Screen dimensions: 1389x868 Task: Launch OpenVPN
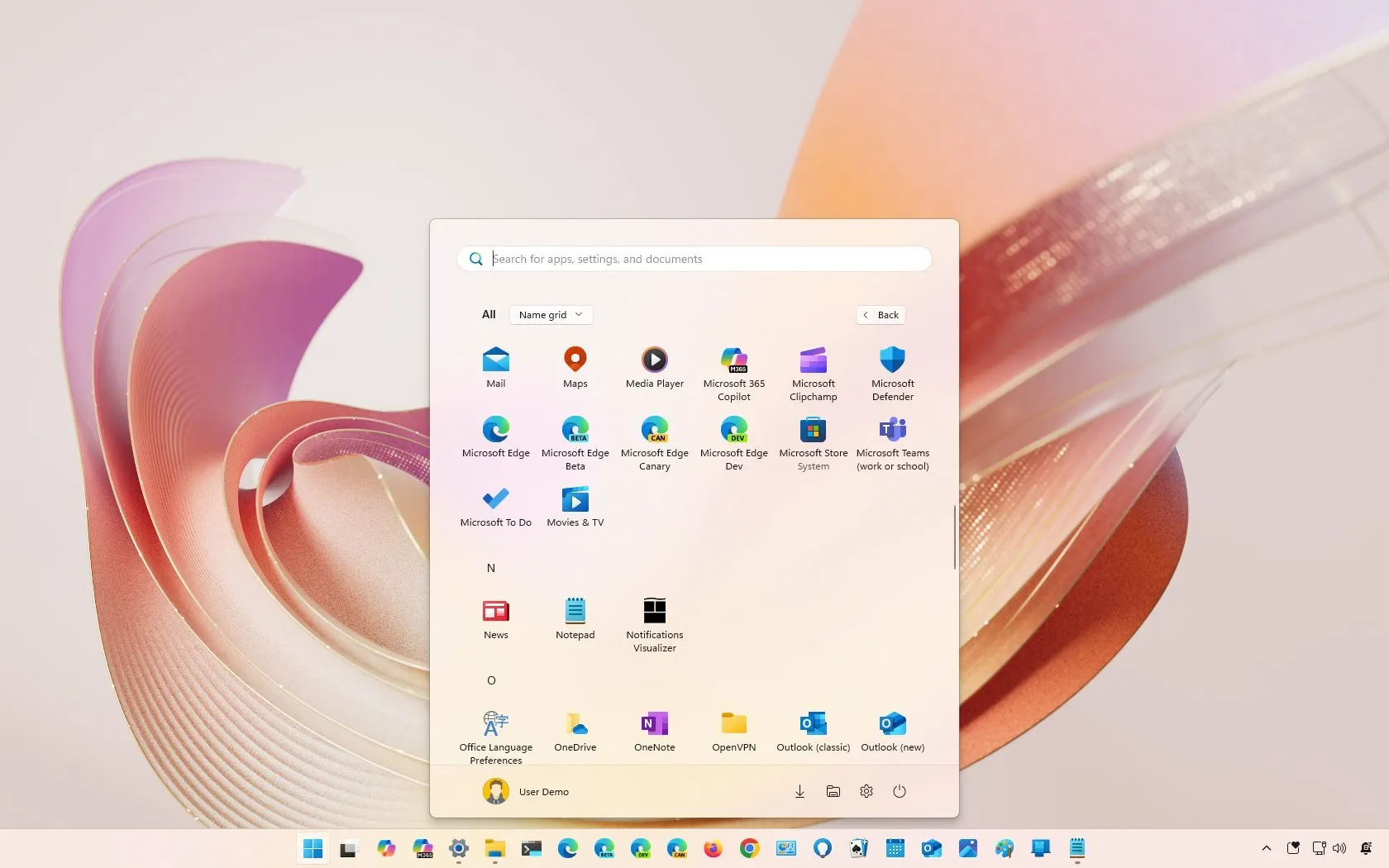733,731
